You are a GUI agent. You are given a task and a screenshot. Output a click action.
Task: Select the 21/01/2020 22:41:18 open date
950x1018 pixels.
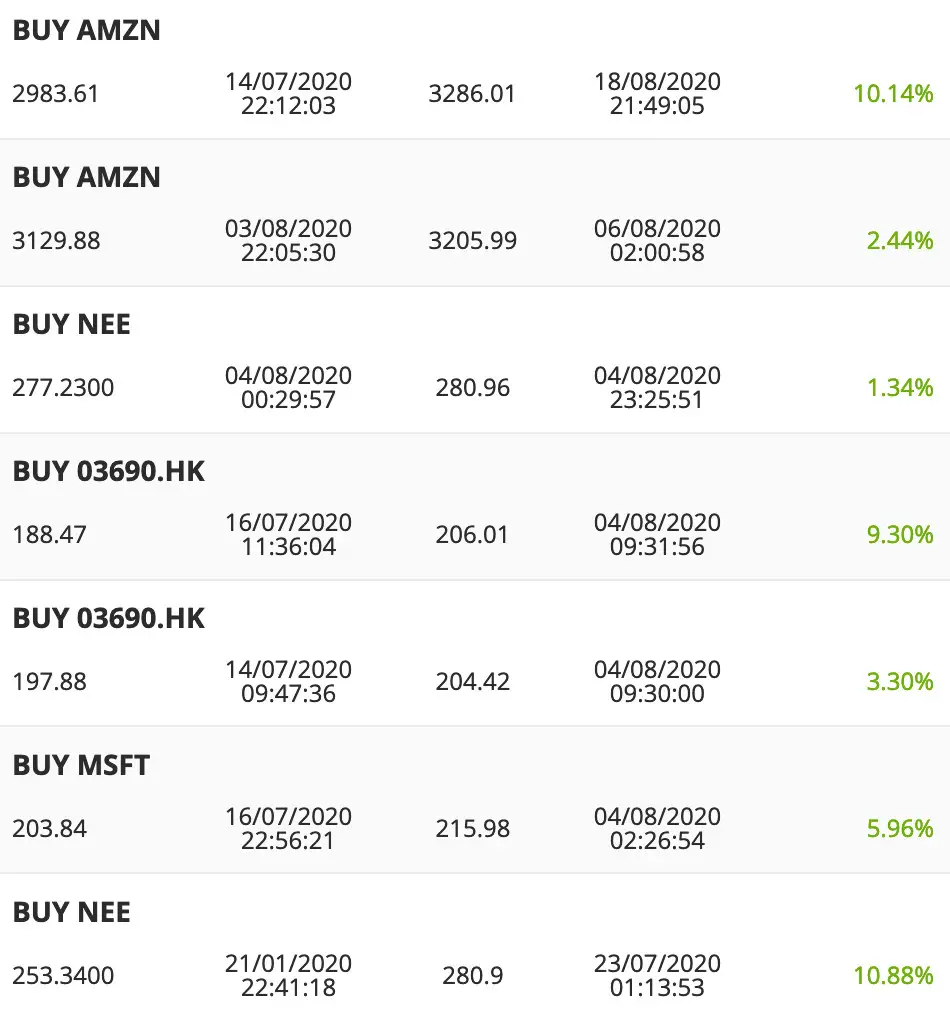click(288, 975)
